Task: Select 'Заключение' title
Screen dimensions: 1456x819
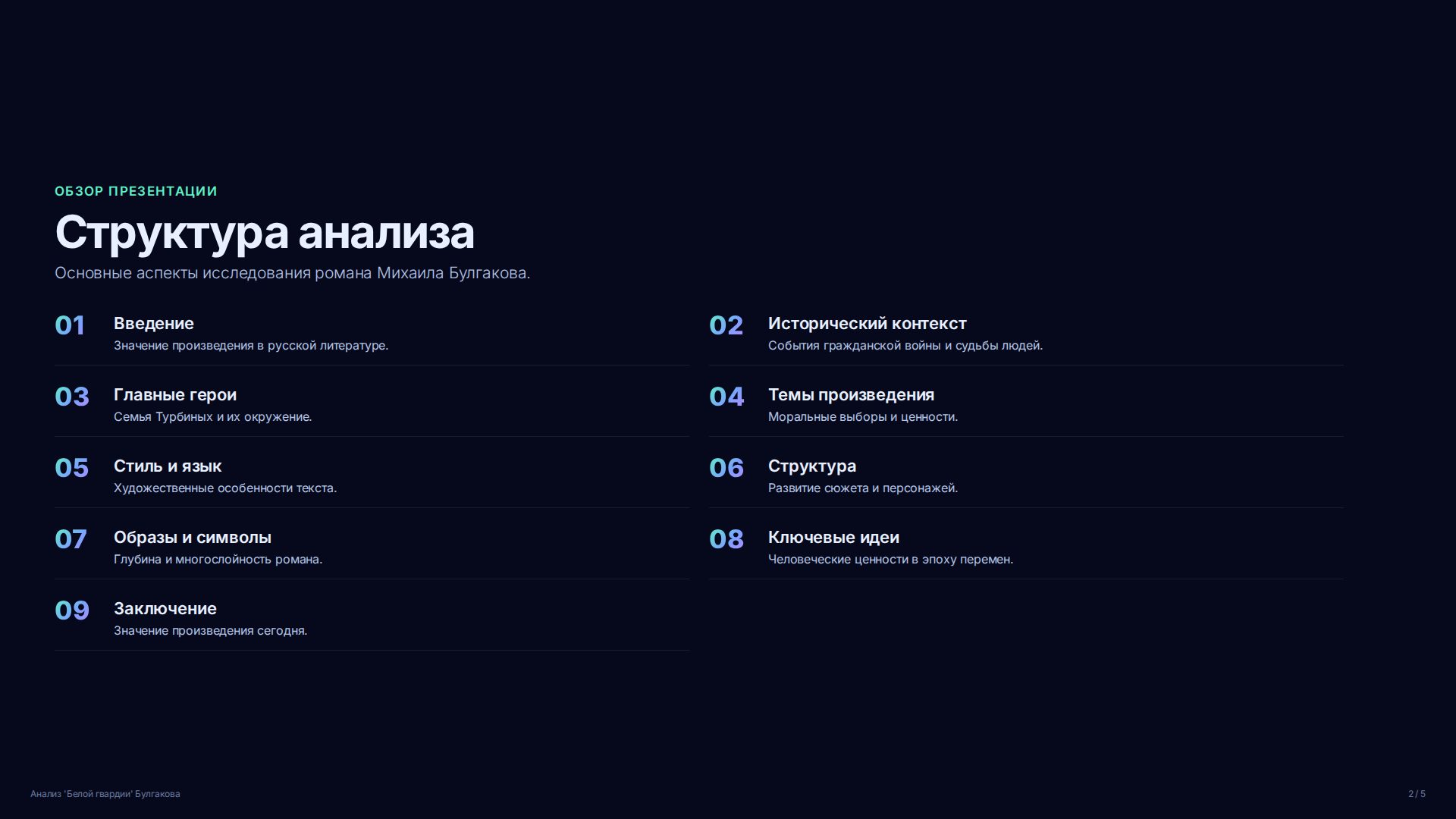Action: point(165,608)
